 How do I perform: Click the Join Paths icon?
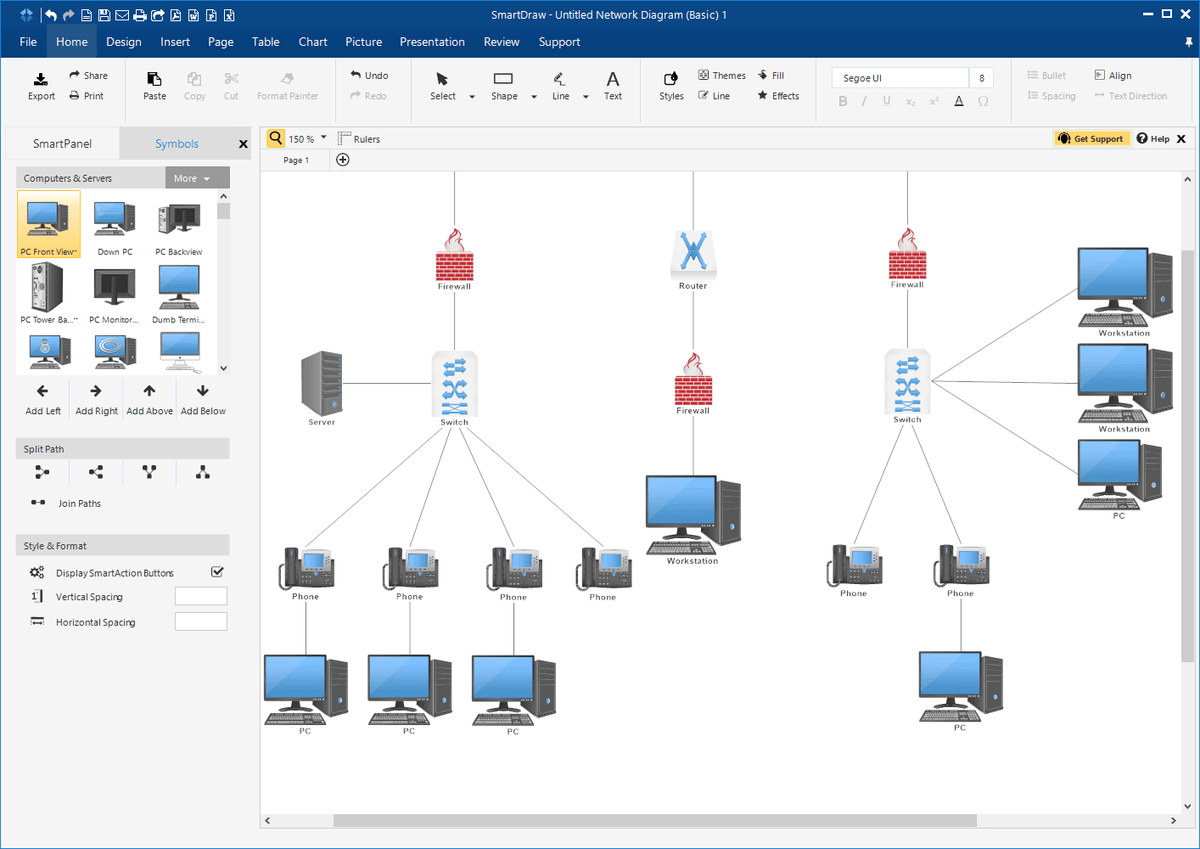(38, 503)
